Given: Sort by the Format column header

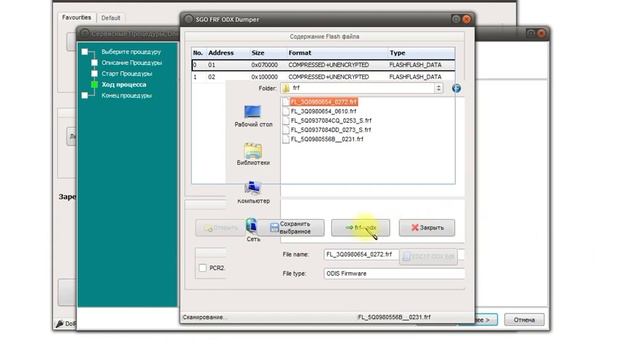Looking at the screenshot, I should point(300,53).
